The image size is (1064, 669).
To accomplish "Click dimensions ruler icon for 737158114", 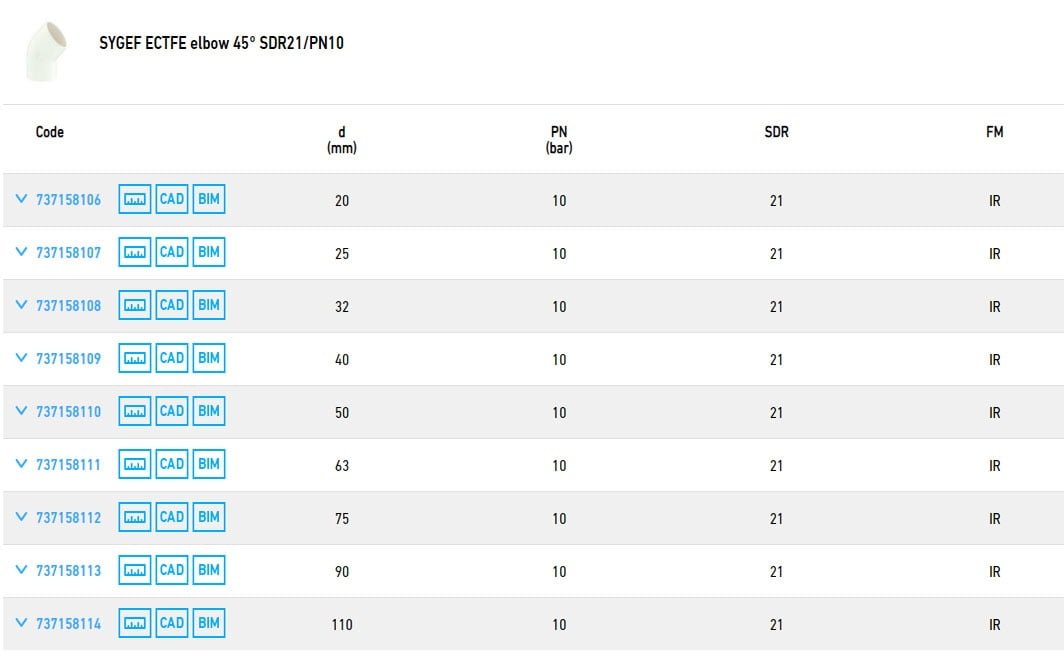I will 135,623.
